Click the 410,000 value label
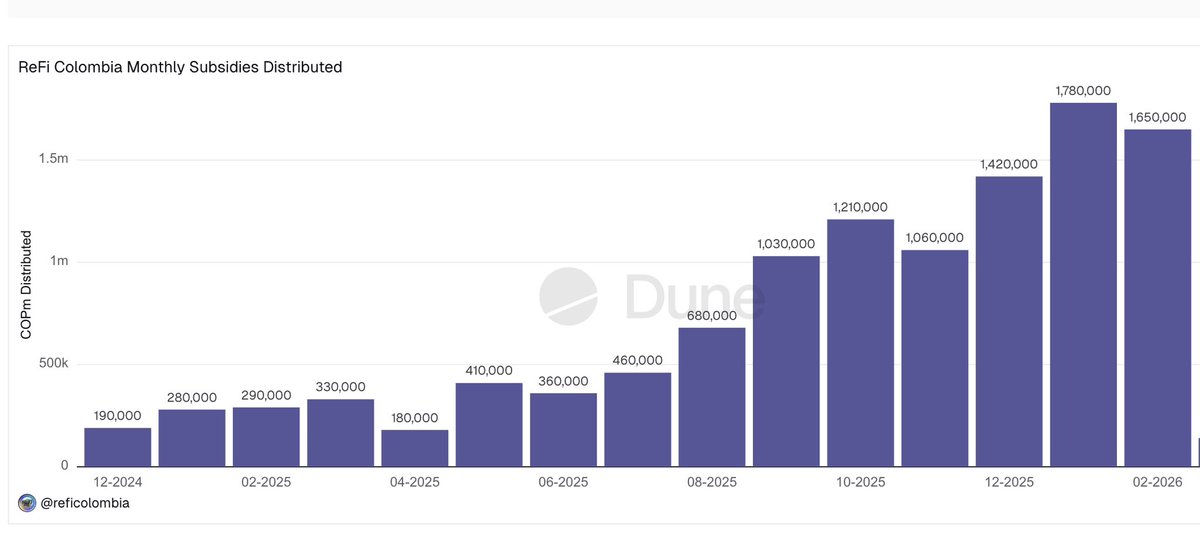1200x538 pixels. coord(489,370)
